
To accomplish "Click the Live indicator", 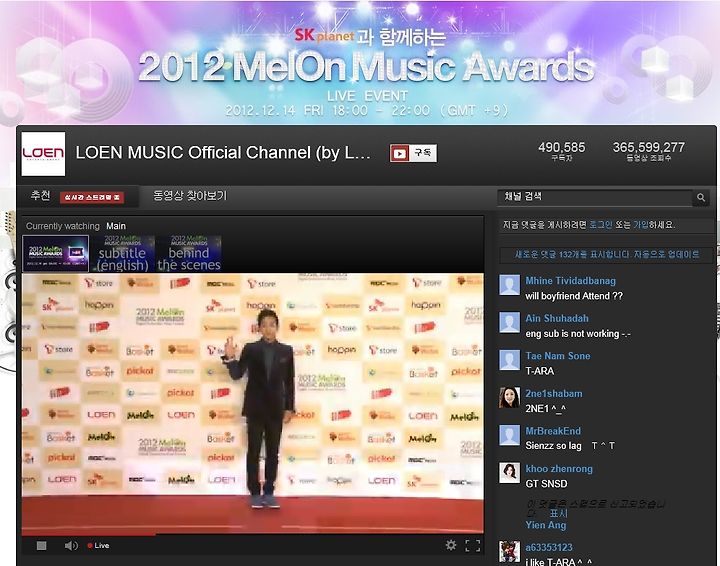I will 98,545.
